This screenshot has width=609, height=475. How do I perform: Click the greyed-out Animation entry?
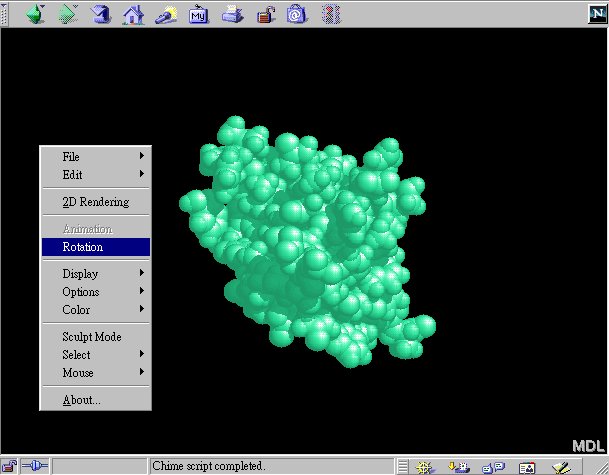[96, 229]
